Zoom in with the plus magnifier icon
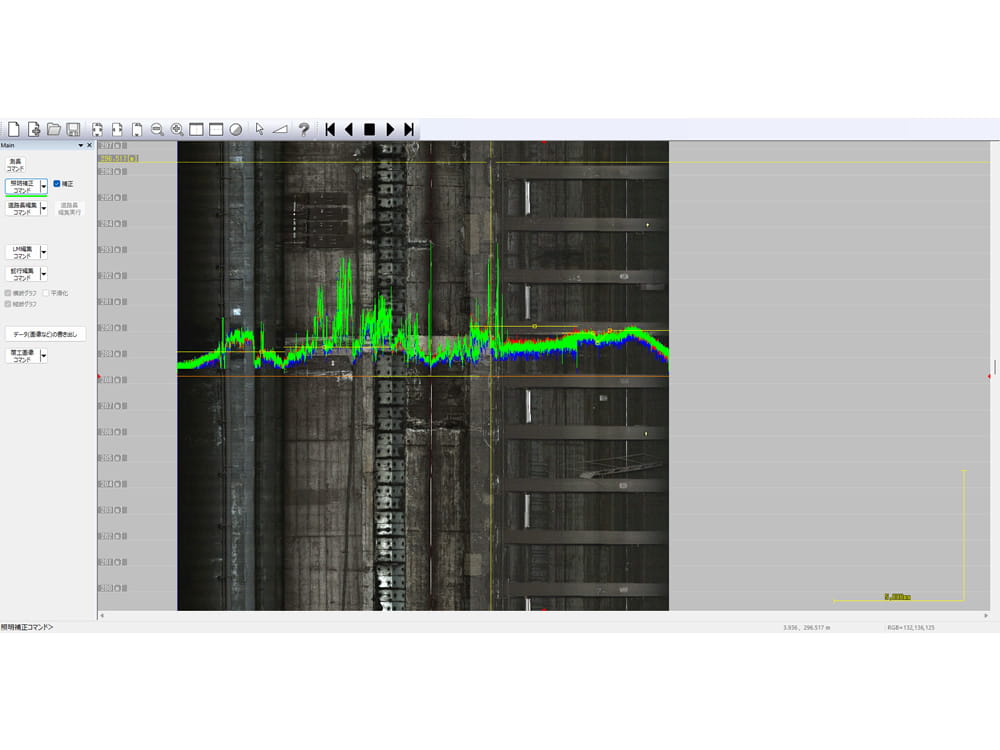This screenshot has height=750, width=1000. pyautogui.click(x=177, y=129)
